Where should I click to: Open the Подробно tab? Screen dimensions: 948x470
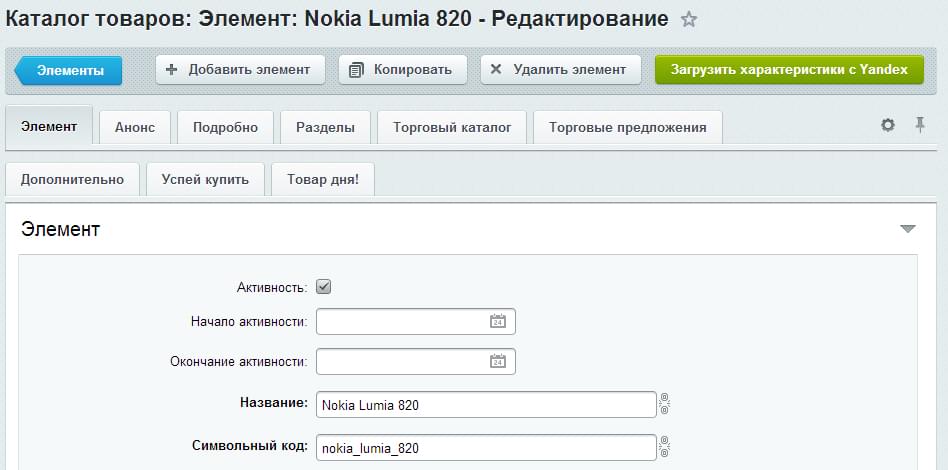(x=226, y=127)
